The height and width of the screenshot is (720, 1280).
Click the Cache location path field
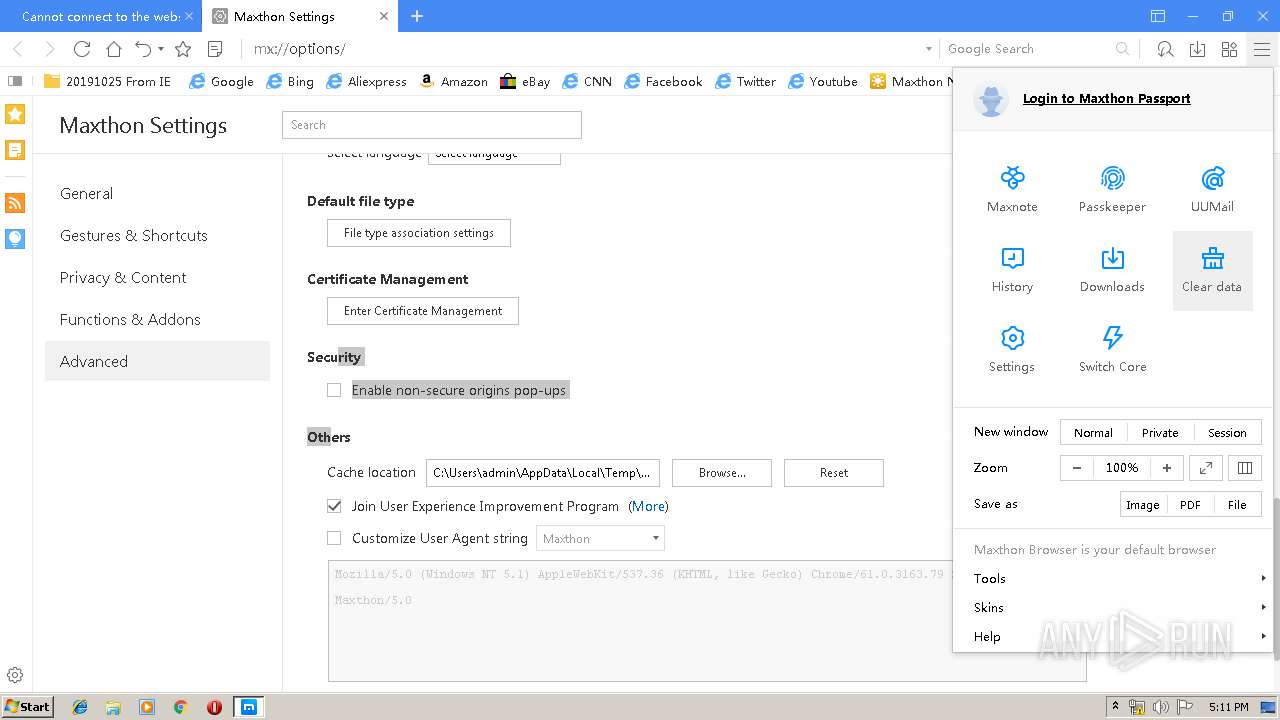(543, 473)
